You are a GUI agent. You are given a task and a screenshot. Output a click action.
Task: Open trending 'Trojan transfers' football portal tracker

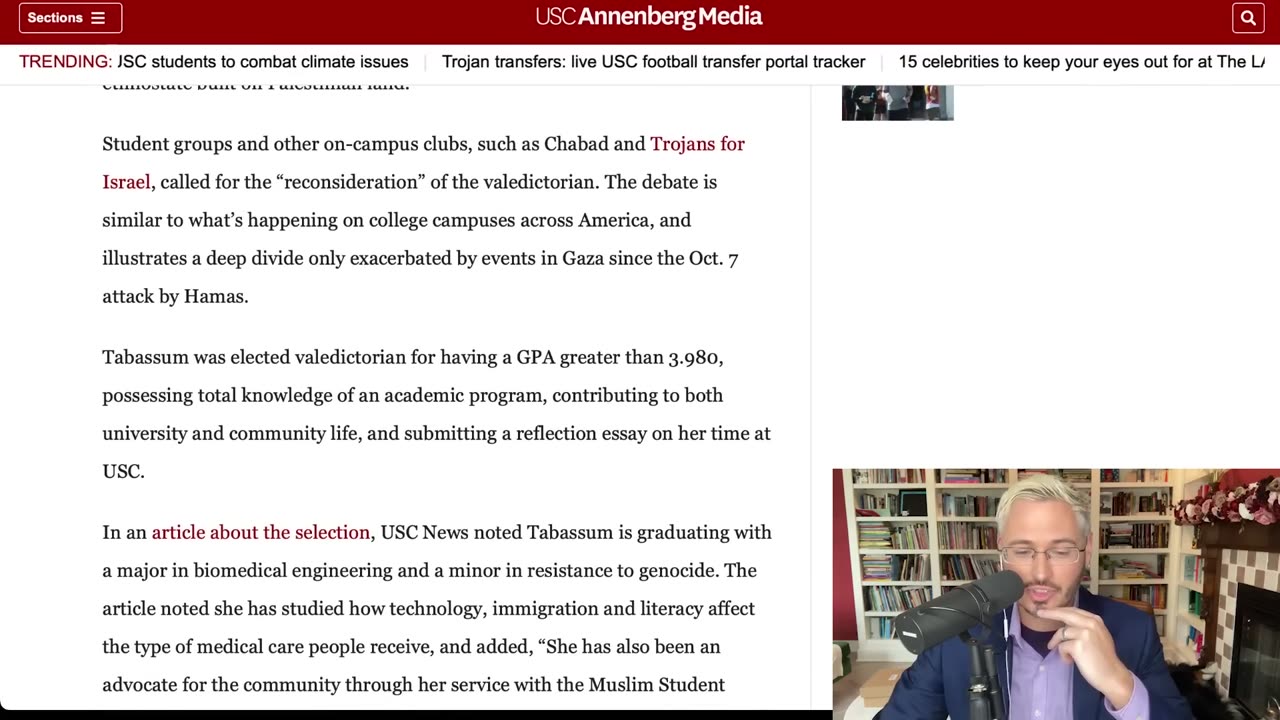coord(654,62)
